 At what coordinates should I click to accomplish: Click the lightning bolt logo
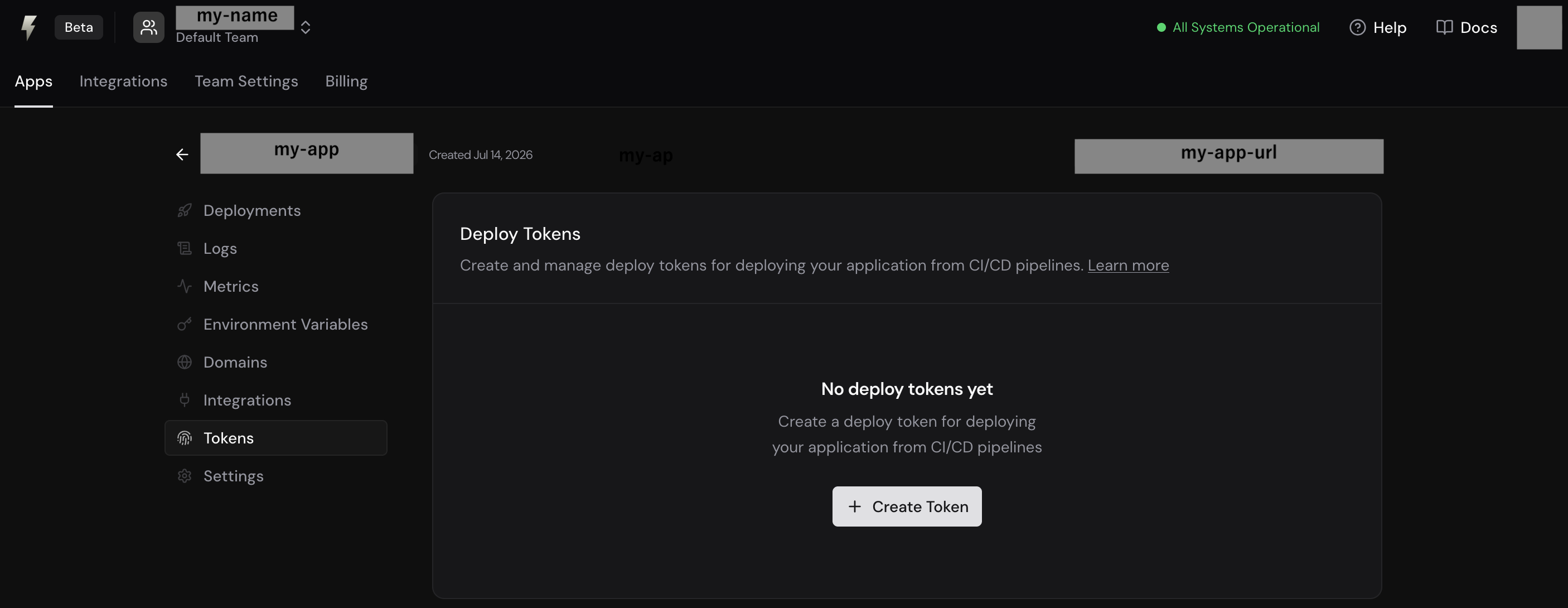(x=28, y=27)
